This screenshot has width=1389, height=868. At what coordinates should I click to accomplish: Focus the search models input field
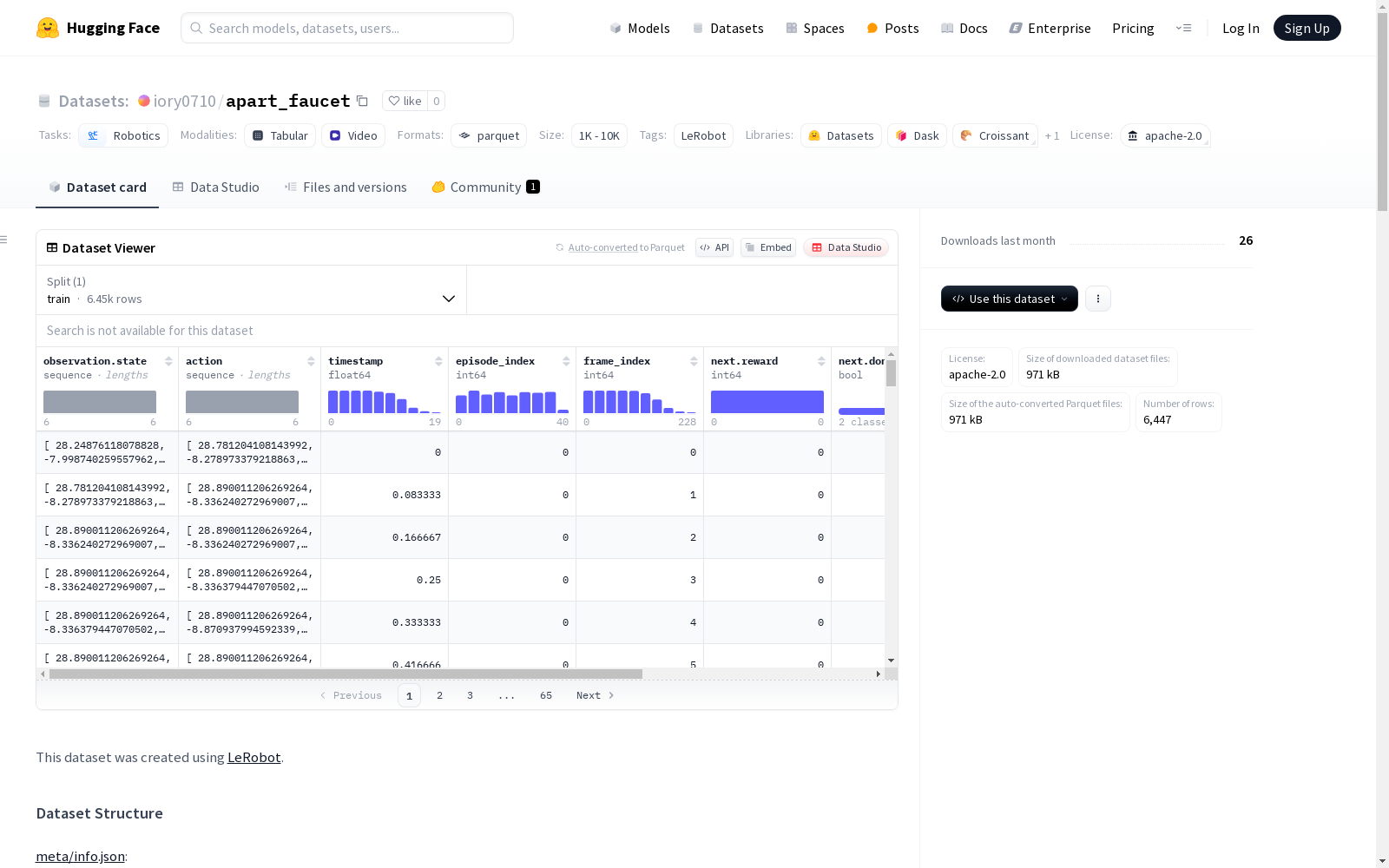point(347,28)
